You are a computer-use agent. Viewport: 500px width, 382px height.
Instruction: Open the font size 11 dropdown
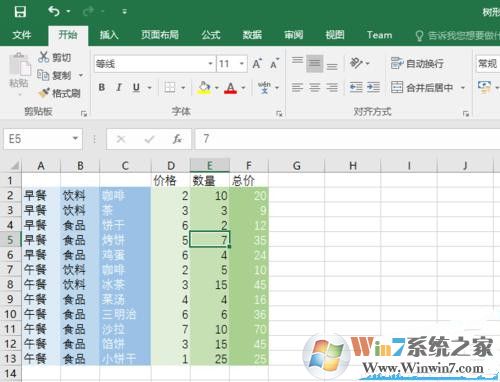(x=242, y=63)
